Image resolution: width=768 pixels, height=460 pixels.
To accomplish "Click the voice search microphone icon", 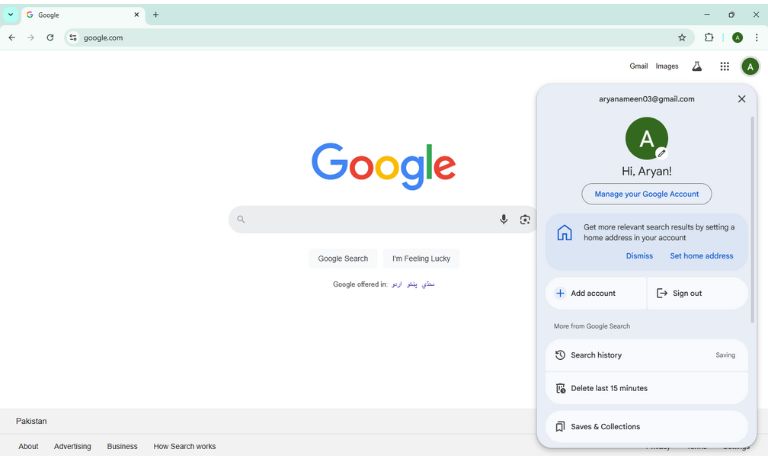I will (504, 219).
